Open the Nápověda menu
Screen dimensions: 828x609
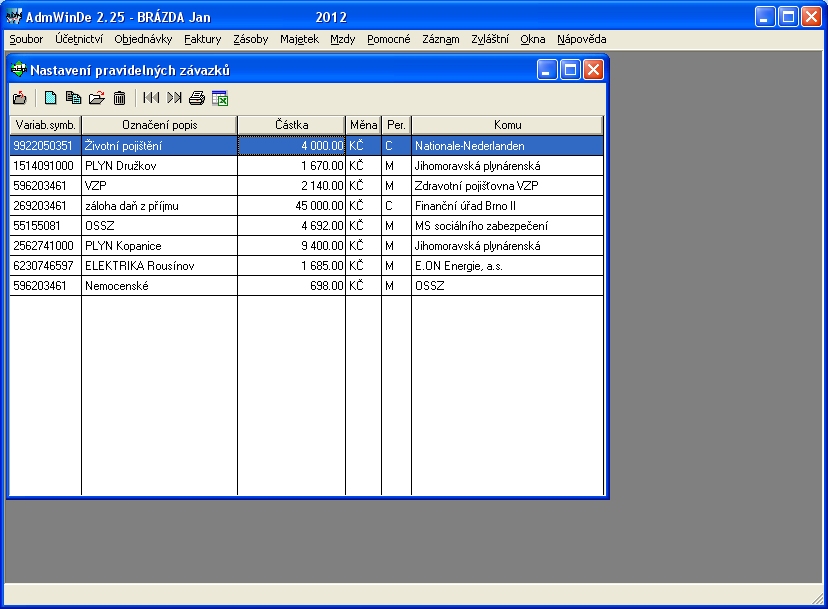pyautogui.click(x=581, y=39)
